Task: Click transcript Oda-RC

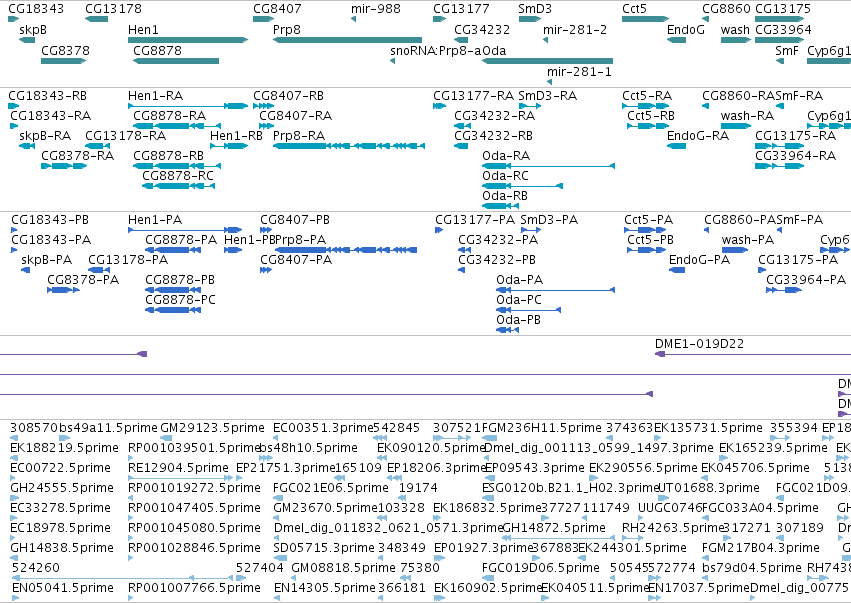Action: [x=505, y=176]
